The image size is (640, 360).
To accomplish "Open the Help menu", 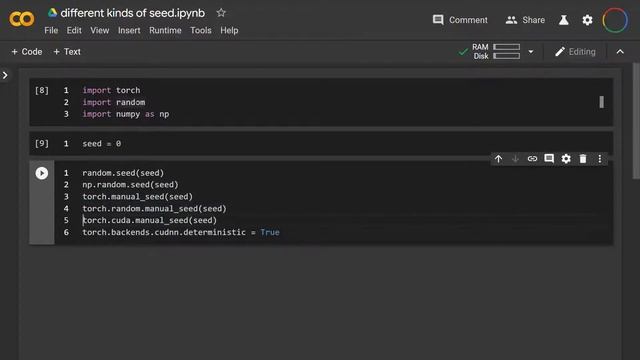I will click(x=229, y=30).
